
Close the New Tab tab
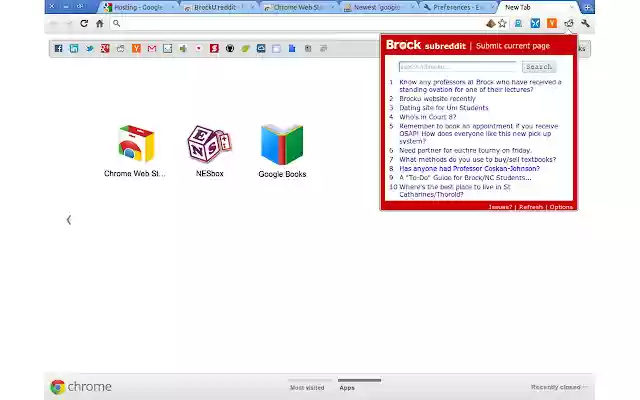tap(571, 7)
